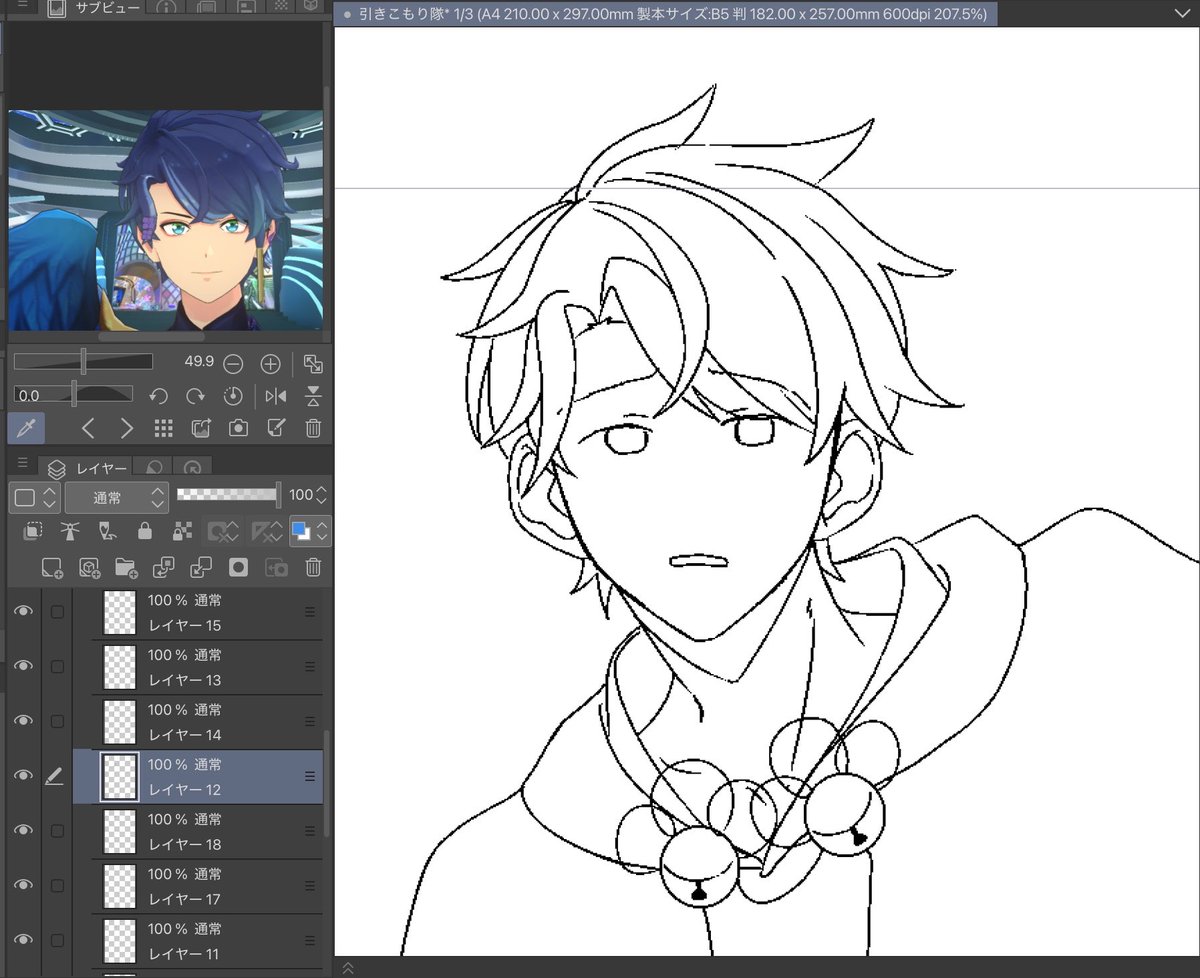Image resolution: width=1200 pixels, height=978 pixels.
Task: Switch to tab right of レイヤー
Action: pyautogui.click(x=155, y=467)
